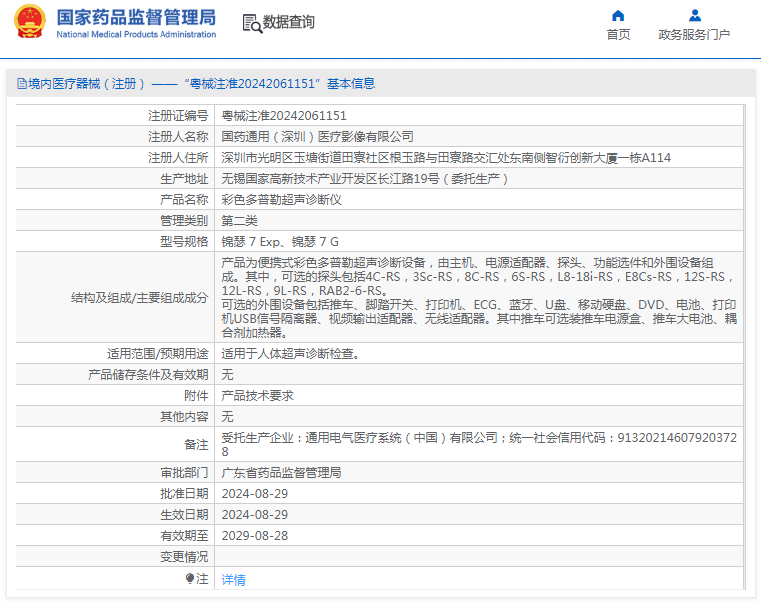This screenshot has height=604, width=761.
Task: Click 产品技术要求 attachment value
Action: click(257, 395)
